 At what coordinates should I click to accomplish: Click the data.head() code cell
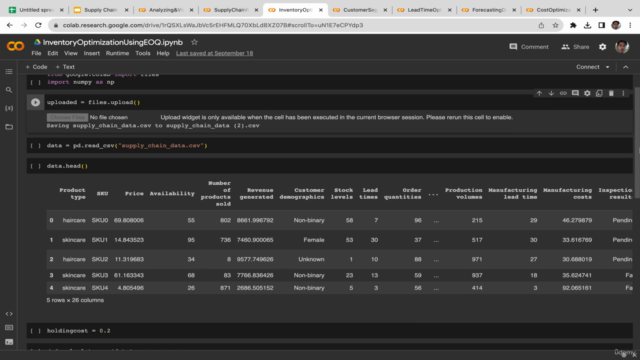(330, 166)
